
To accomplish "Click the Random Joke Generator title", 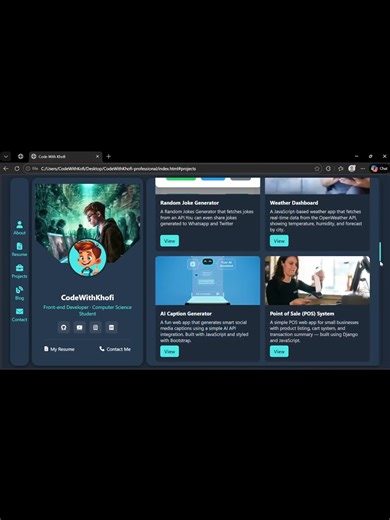I will 189,203.
